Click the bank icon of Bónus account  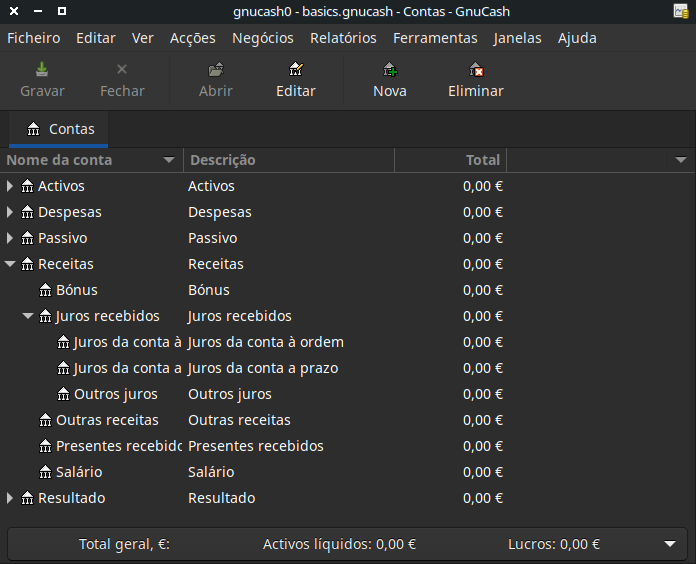pyautogui.click(x=45, y=290)
